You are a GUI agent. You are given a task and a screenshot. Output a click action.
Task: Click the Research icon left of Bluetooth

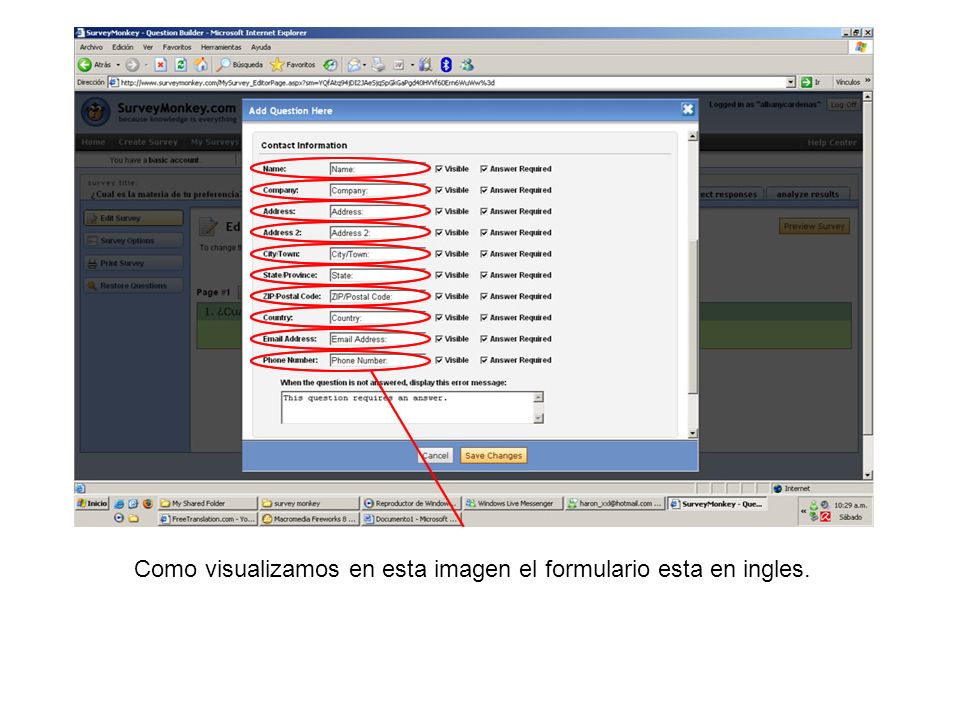tap(426, 64)
